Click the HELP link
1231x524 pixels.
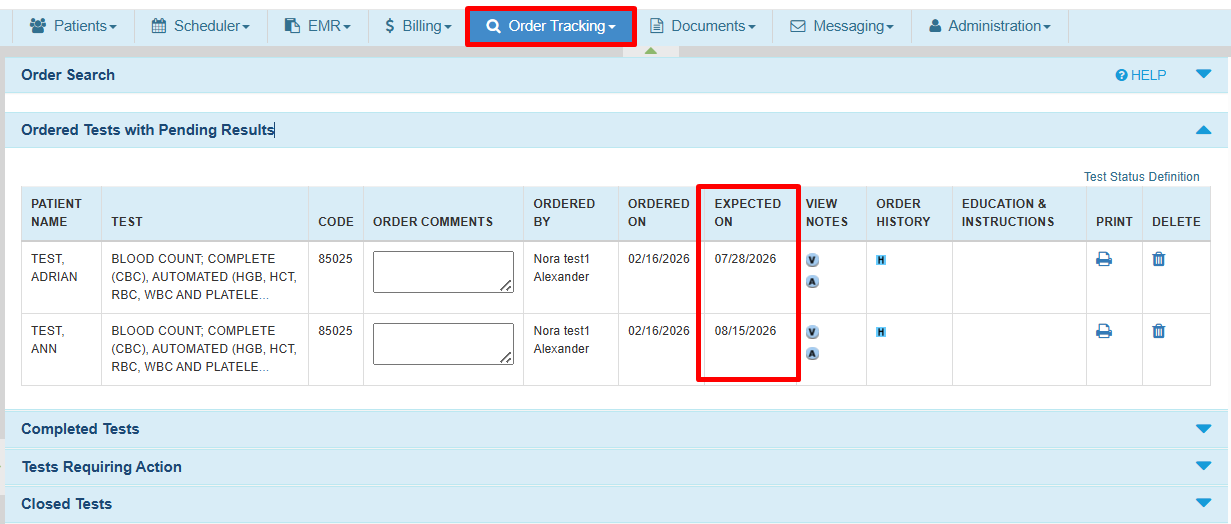click(1141, 75)
